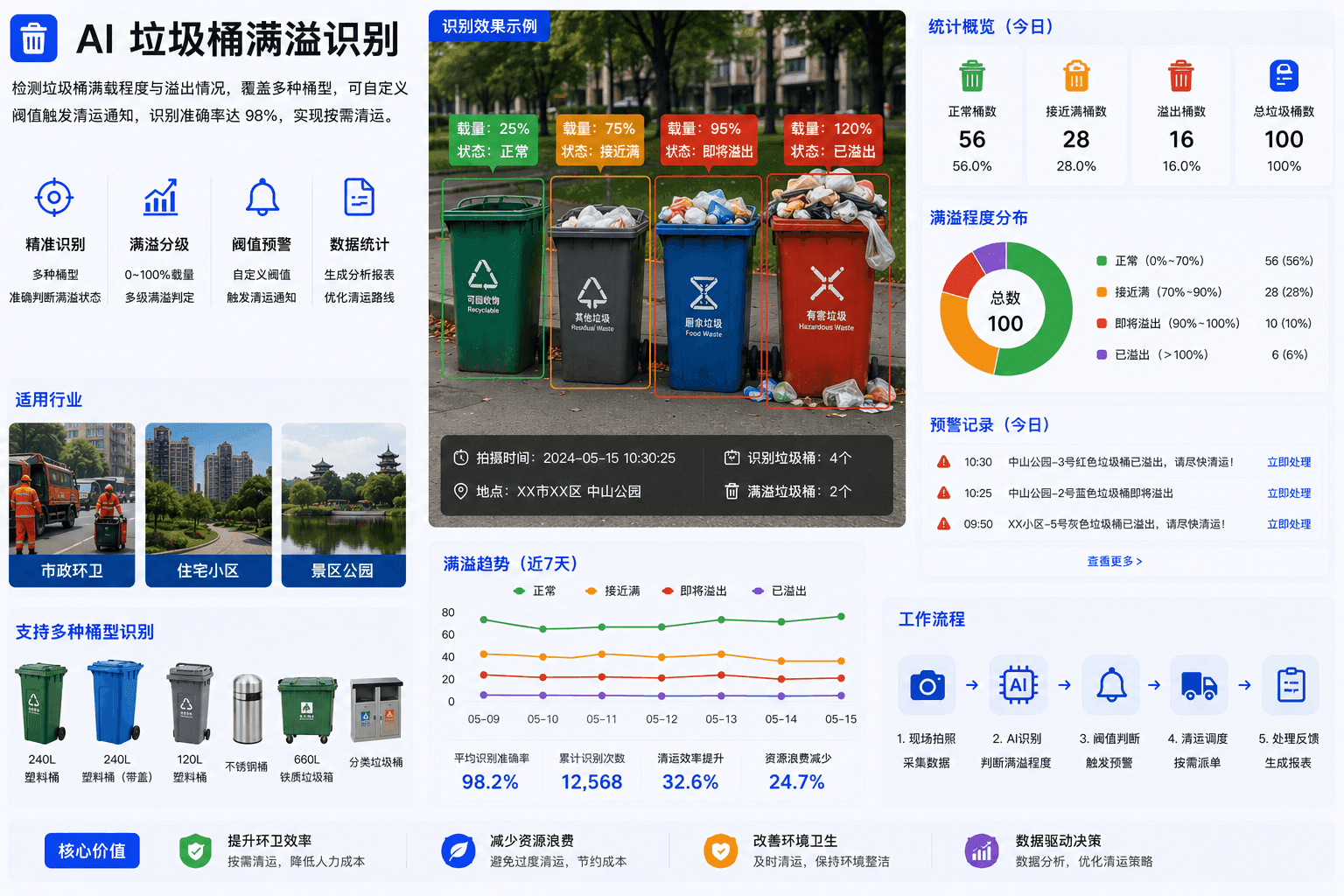Click the orange 接近满桶数 bin icon
Screen dimensions: 1344x896
(x=1076, y=76)
